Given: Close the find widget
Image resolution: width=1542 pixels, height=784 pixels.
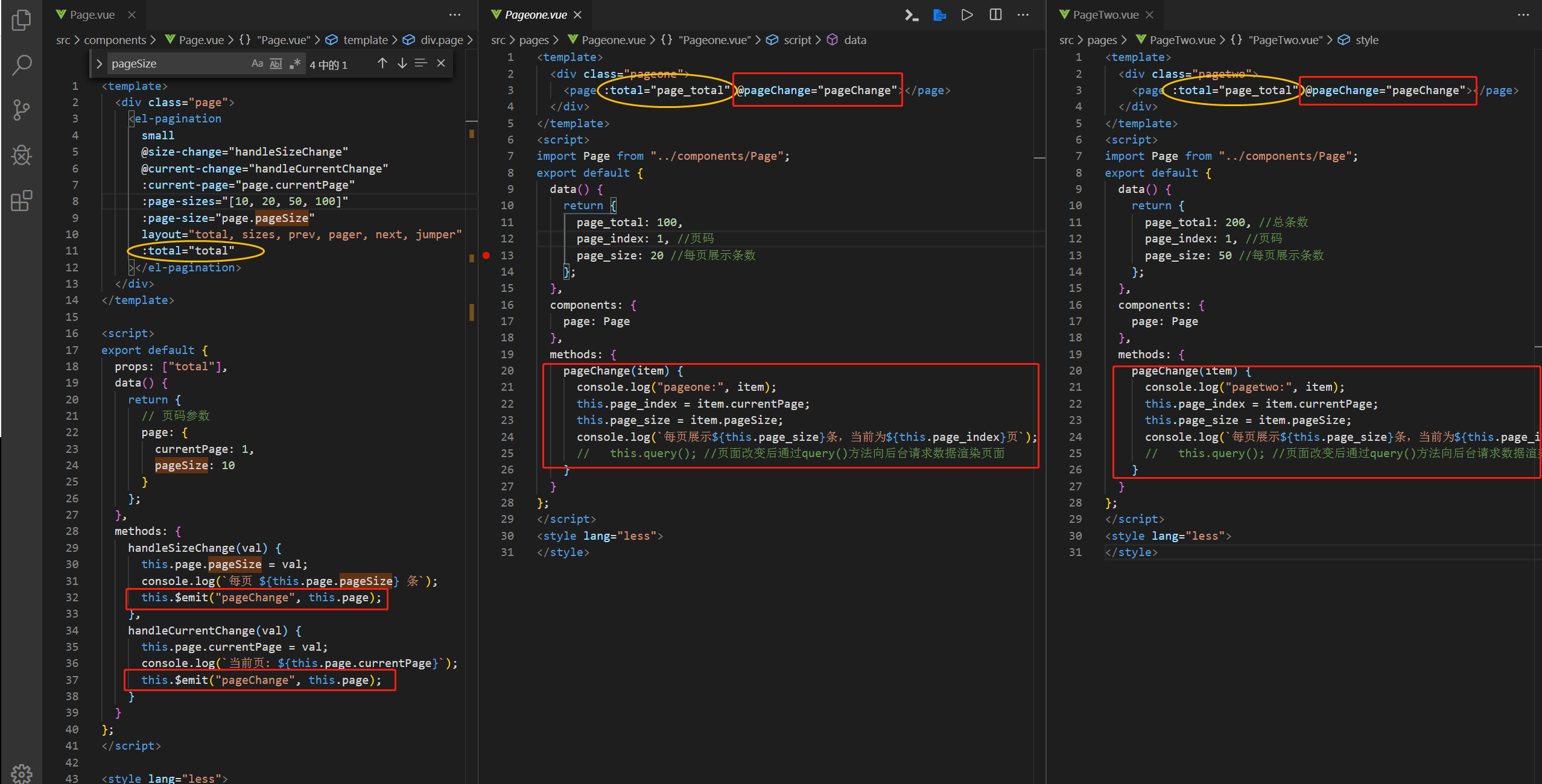Looking at the screenshot, I should click(x=441, y=63).
